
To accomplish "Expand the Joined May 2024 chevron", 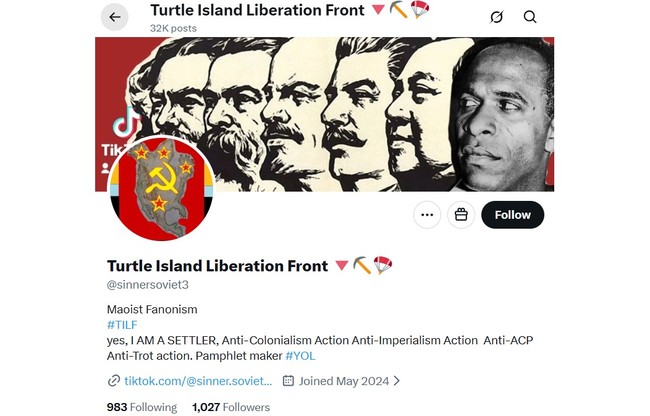I will [x=397, y=381].
